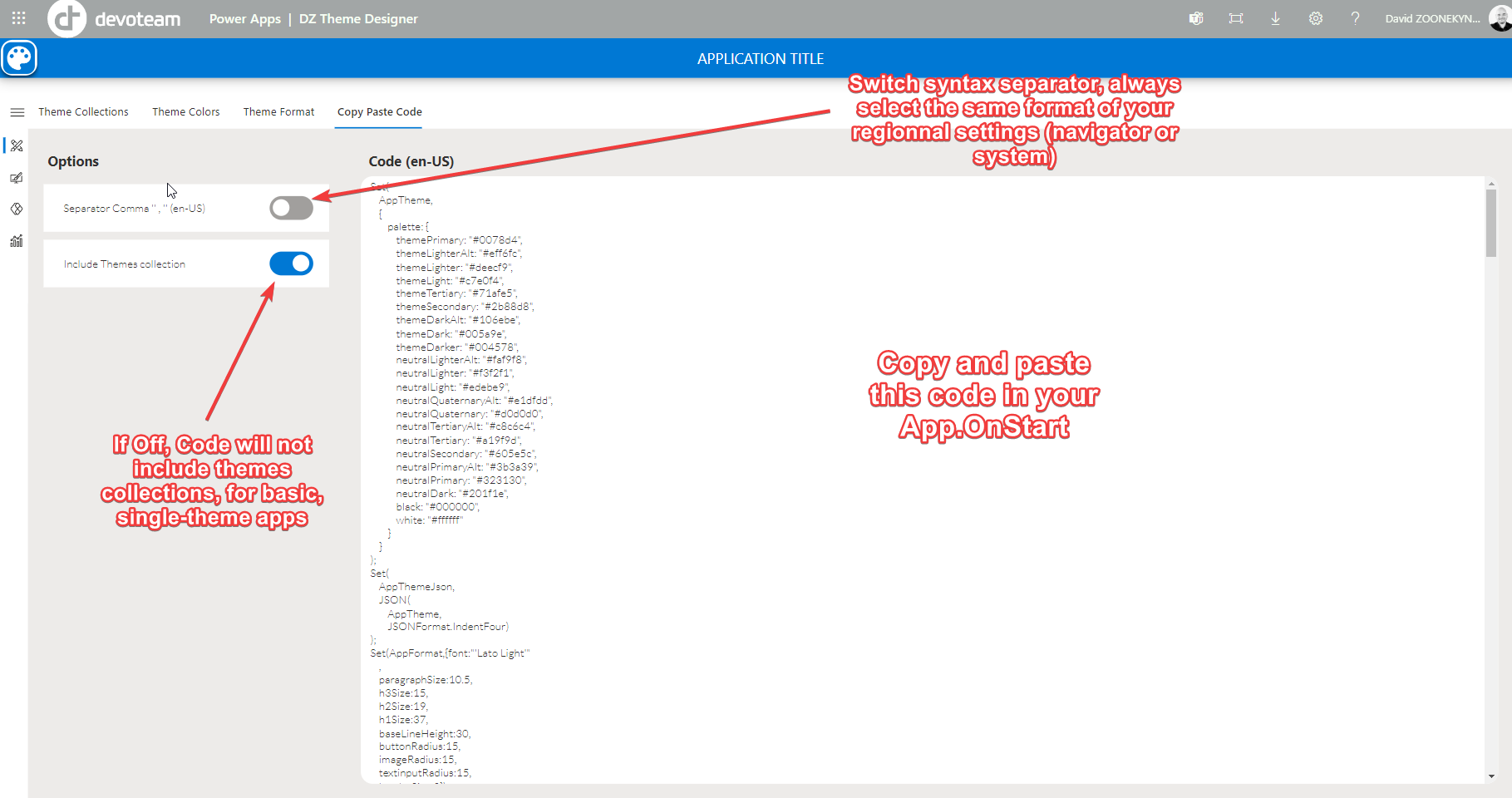The image size is (1512, 798).
Task: Open the settings gear icon
Action: (1315, 17)
